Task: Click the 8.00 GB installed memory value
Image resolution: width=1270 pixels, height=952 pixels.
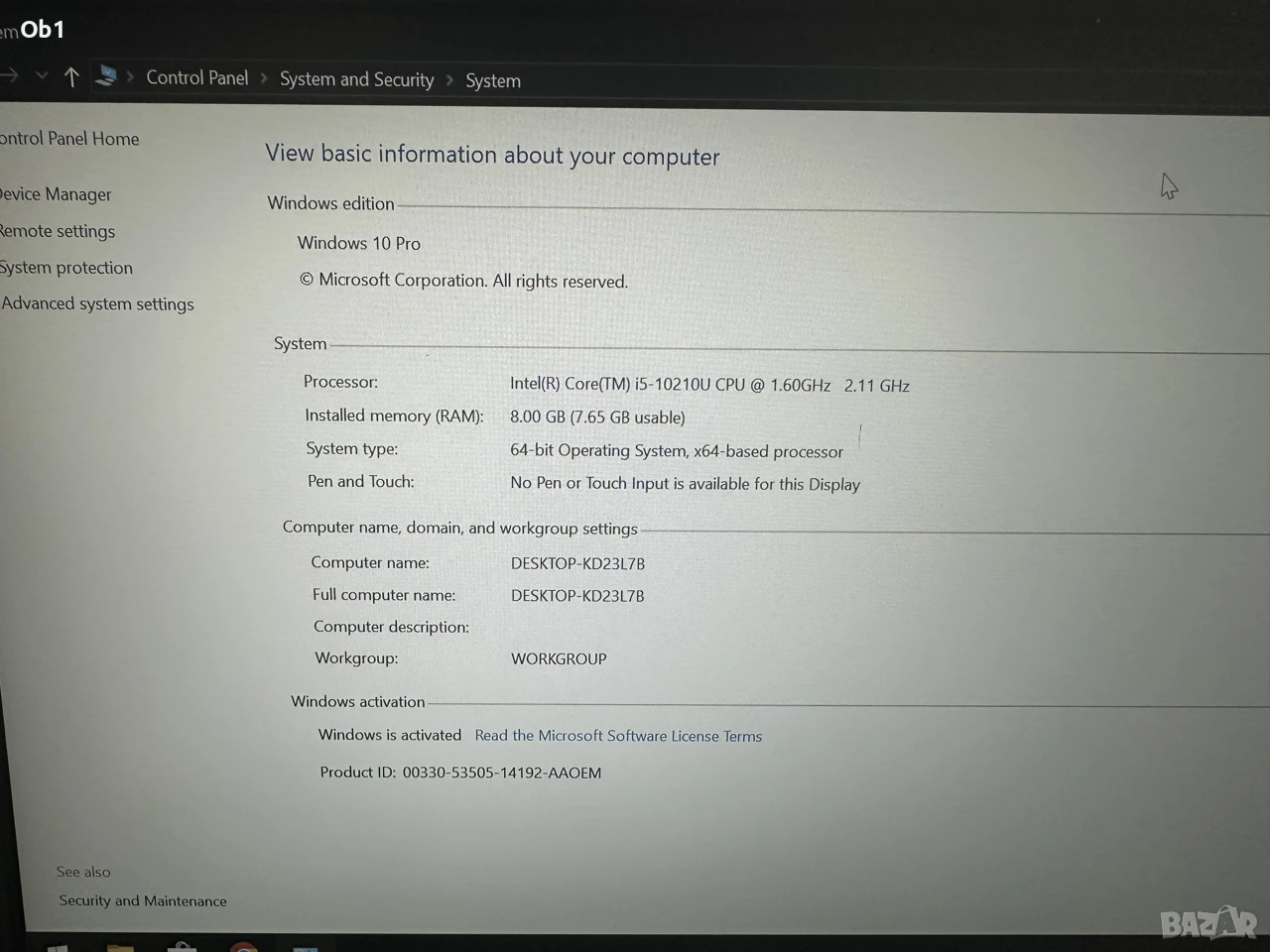Action: click(x=597, y=417)
